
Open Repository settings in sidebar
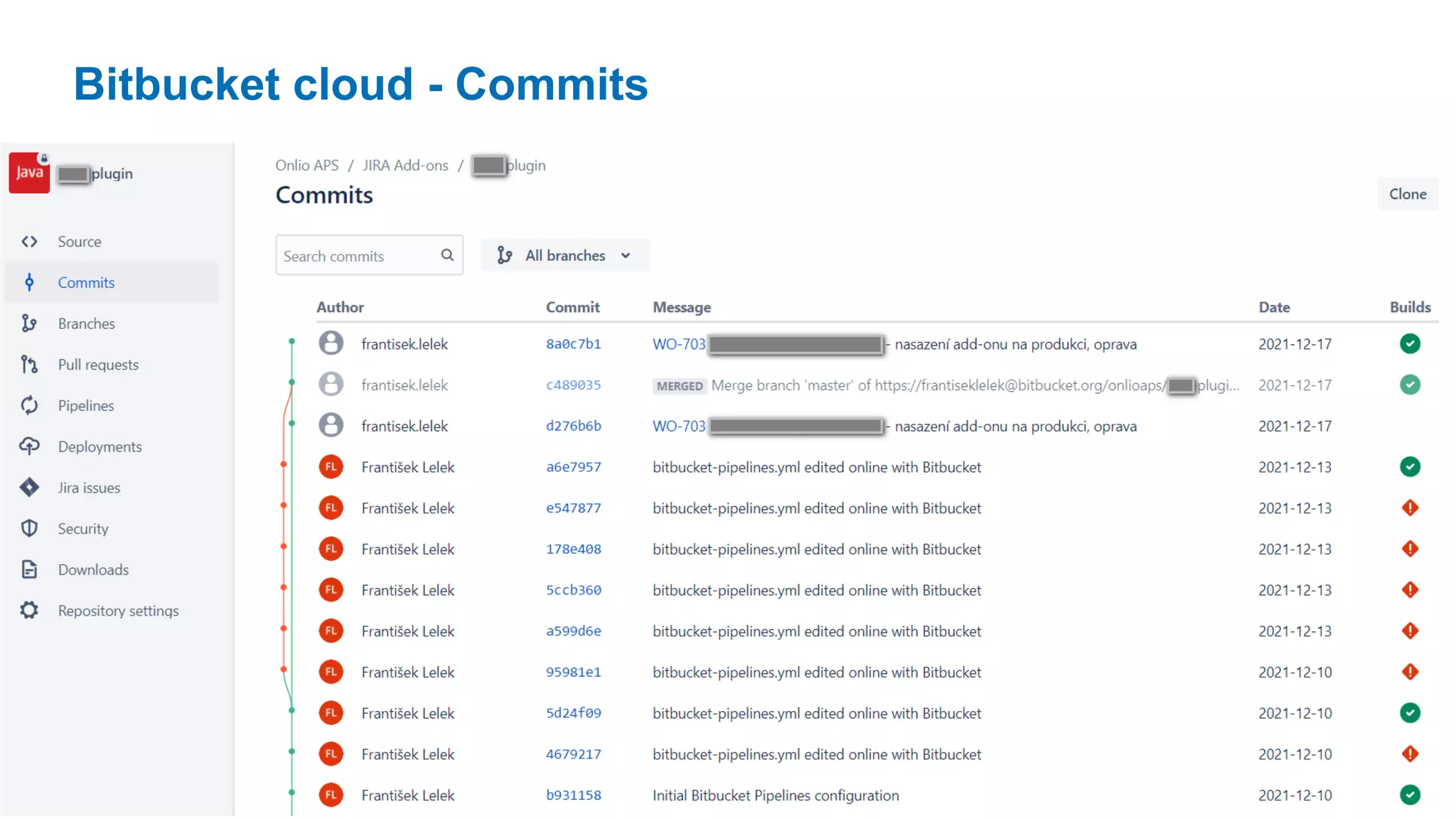point(118,611)
